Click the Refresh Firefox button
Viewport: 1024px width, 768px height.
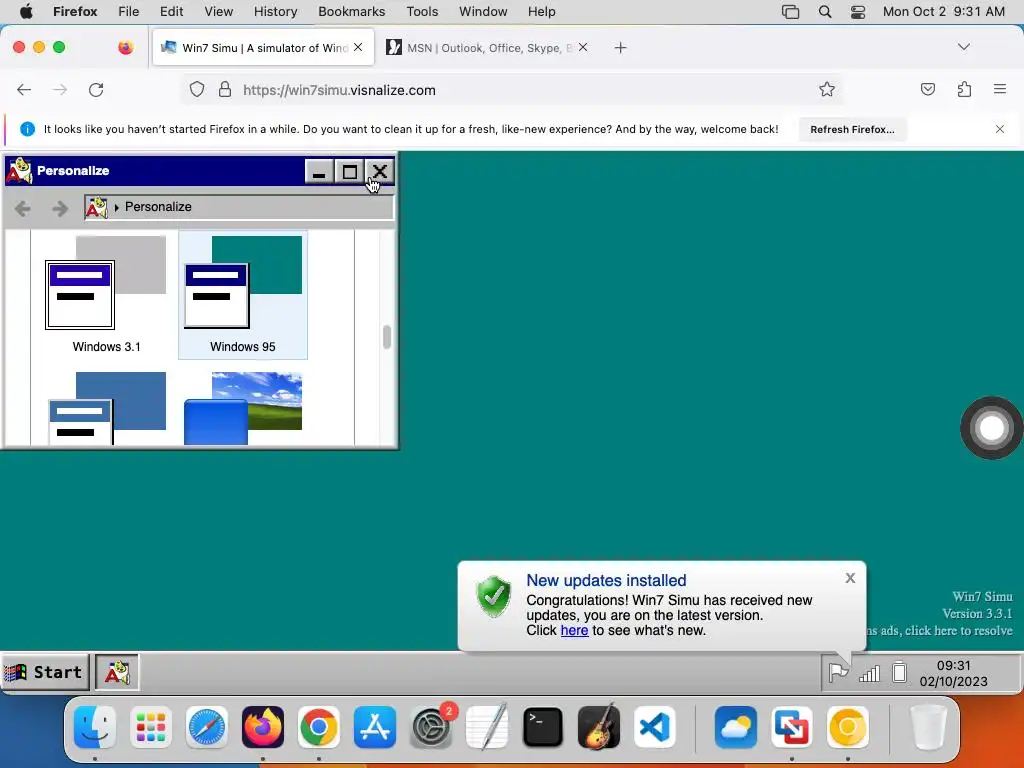click(x=852, y=129)
